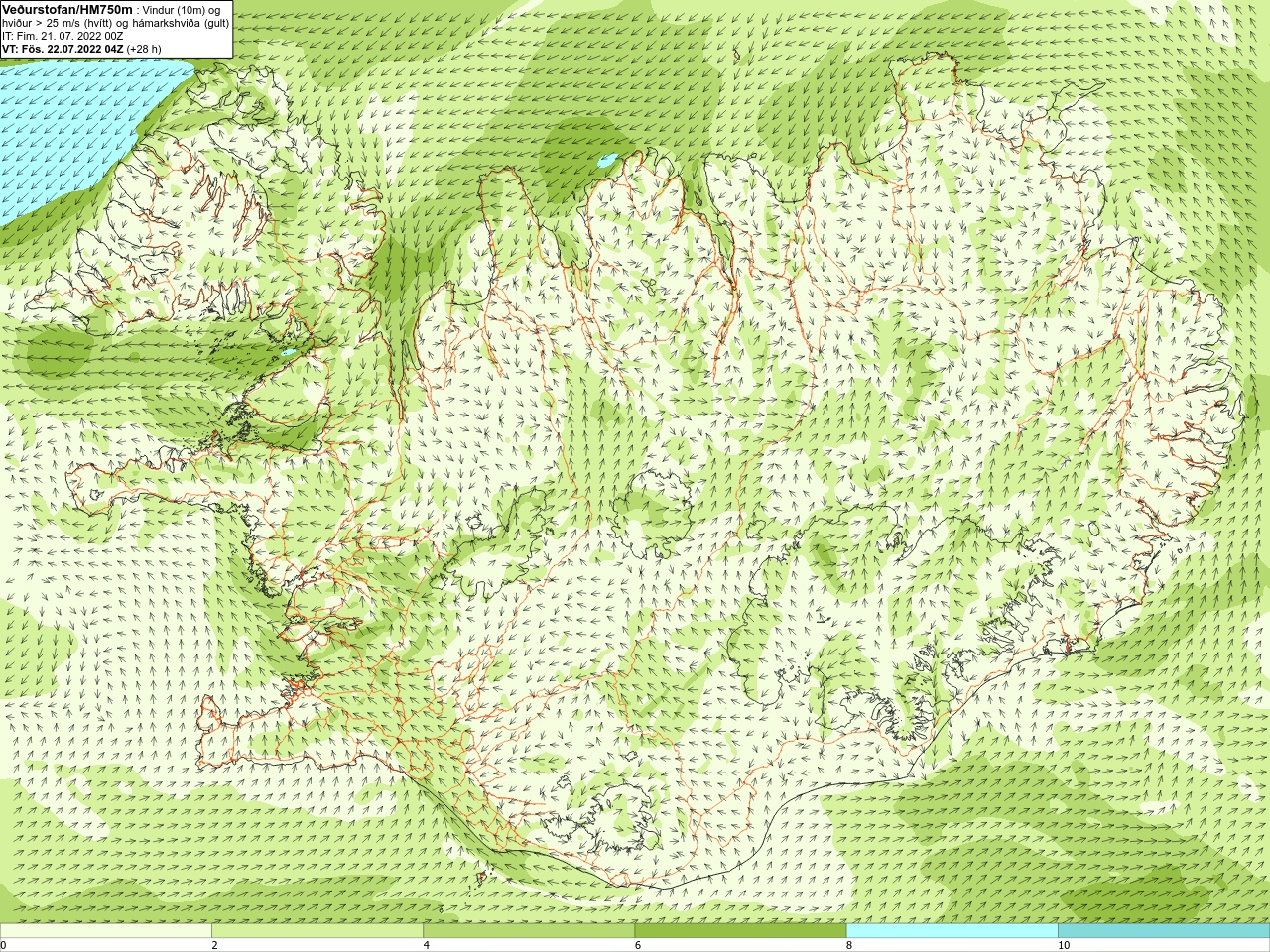This screenshot has width=1270, height=952.
Task: Click the legend tick label "2"
Action: [214, 945]
